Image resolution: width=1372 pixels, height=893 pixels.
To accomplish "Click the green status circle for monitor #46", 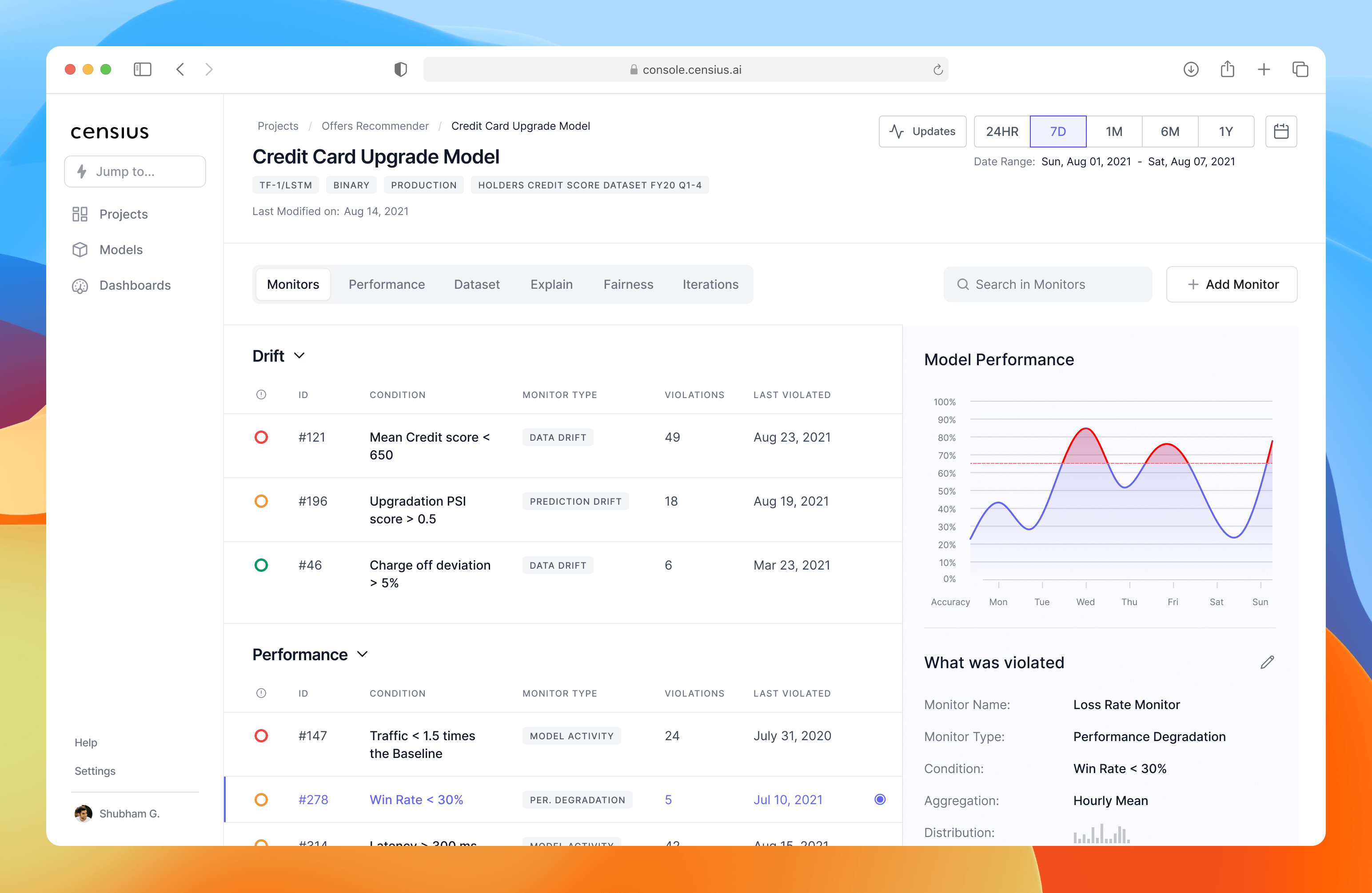I will pos(261,565).
